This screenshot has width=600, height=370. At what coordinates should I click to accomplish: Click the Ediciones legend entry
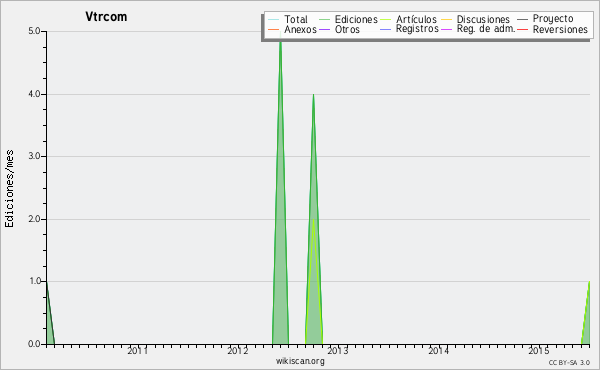(x=348, y=19)
